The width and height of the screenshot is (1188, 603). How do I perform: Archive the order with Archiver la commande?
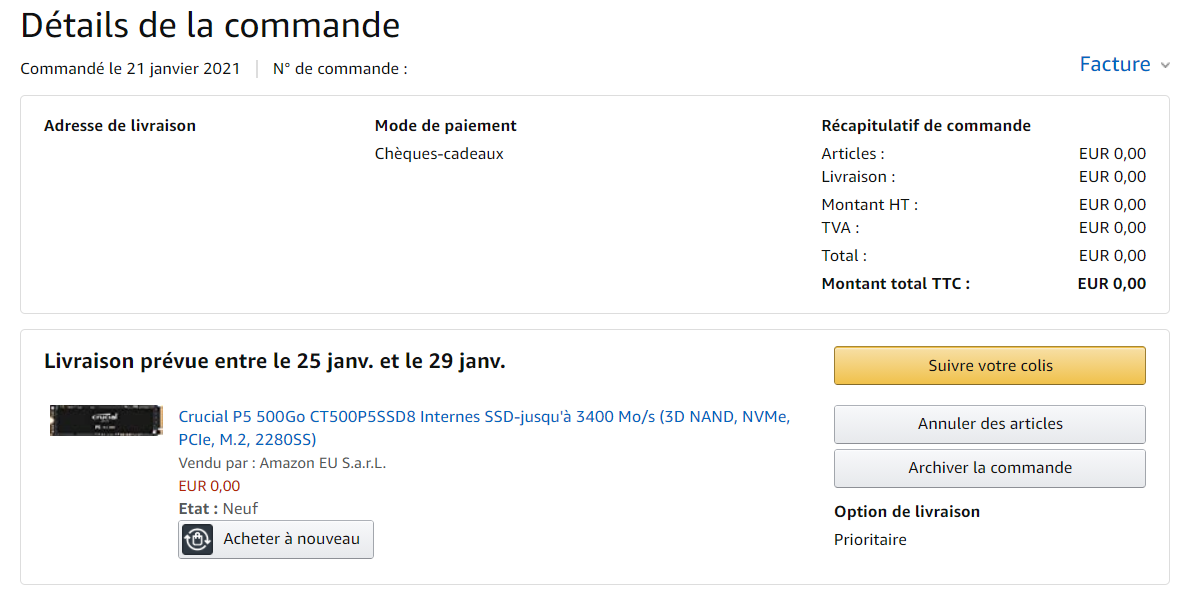pyautogui.click(x=989, y=468)
